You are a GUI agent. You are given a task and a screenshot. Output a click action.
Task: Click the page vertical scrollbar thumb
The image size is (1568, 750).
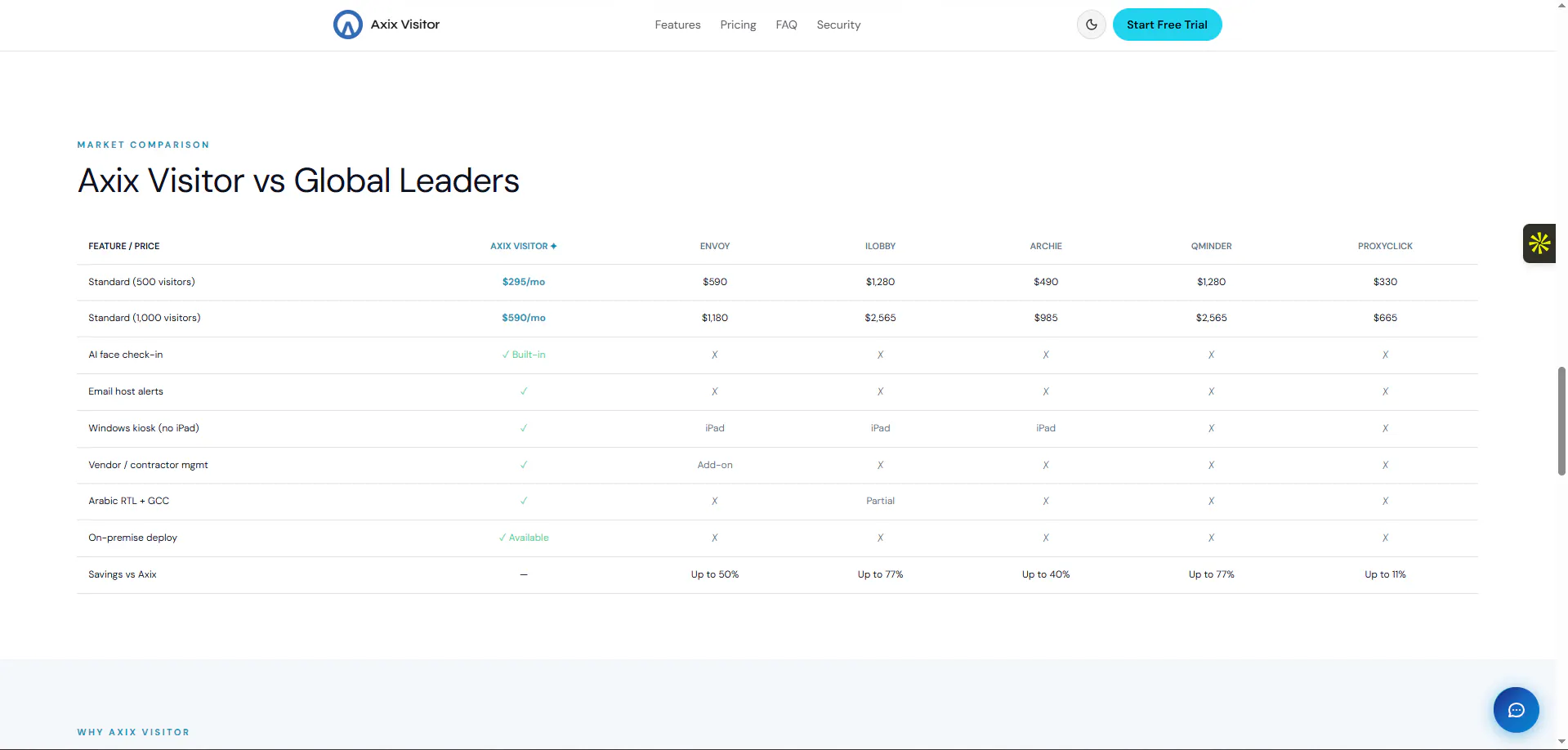coord(1561,421)
